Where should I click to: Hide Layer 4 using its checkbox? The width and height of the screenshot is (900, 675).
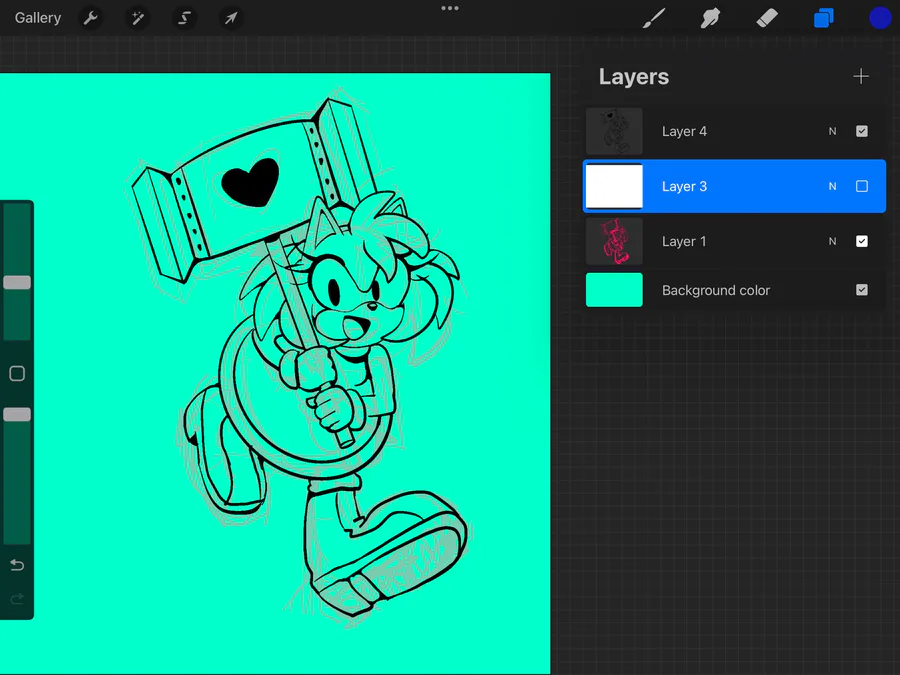click(x=862, y=131)
